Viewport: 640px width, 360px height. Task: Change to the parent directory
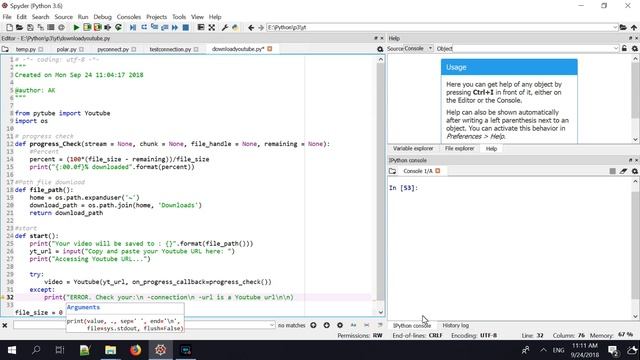point(634,27)
